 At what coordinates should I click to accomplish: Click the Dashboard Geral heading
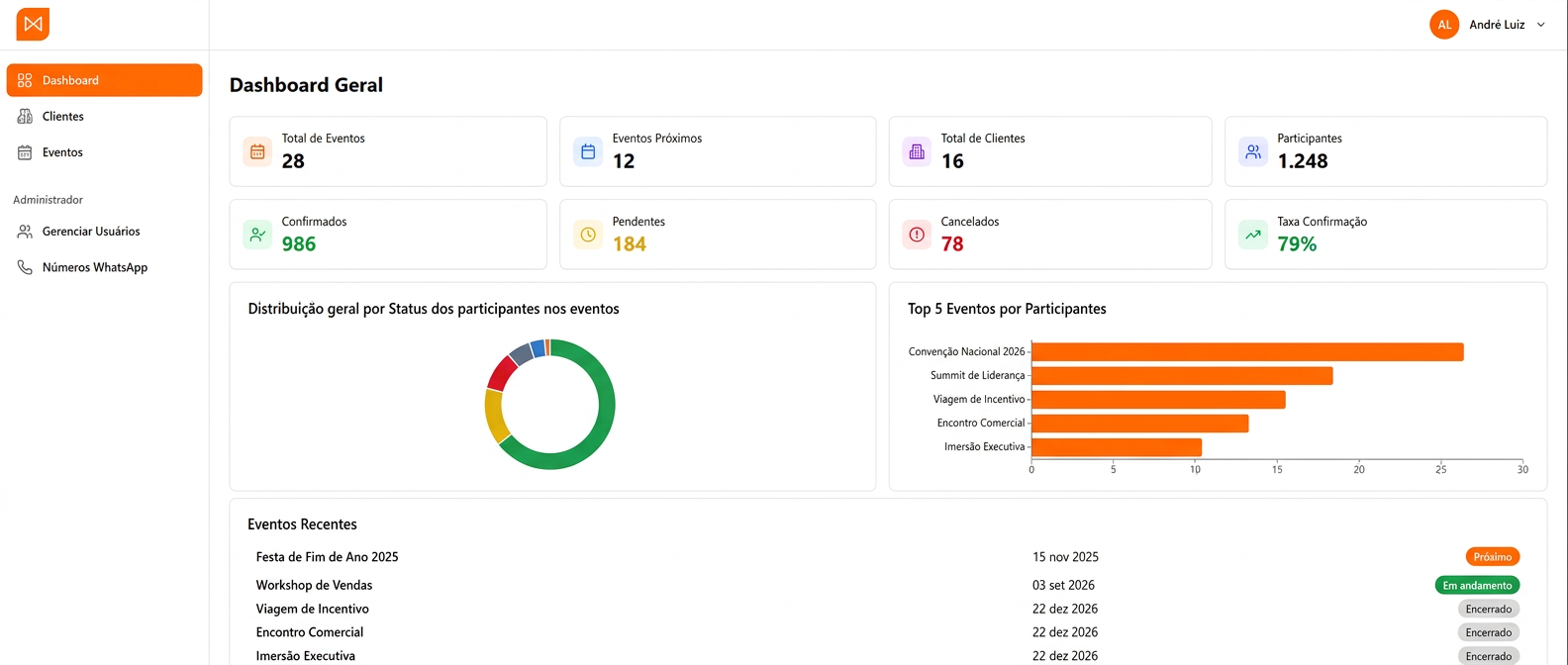tap(306, 85)
